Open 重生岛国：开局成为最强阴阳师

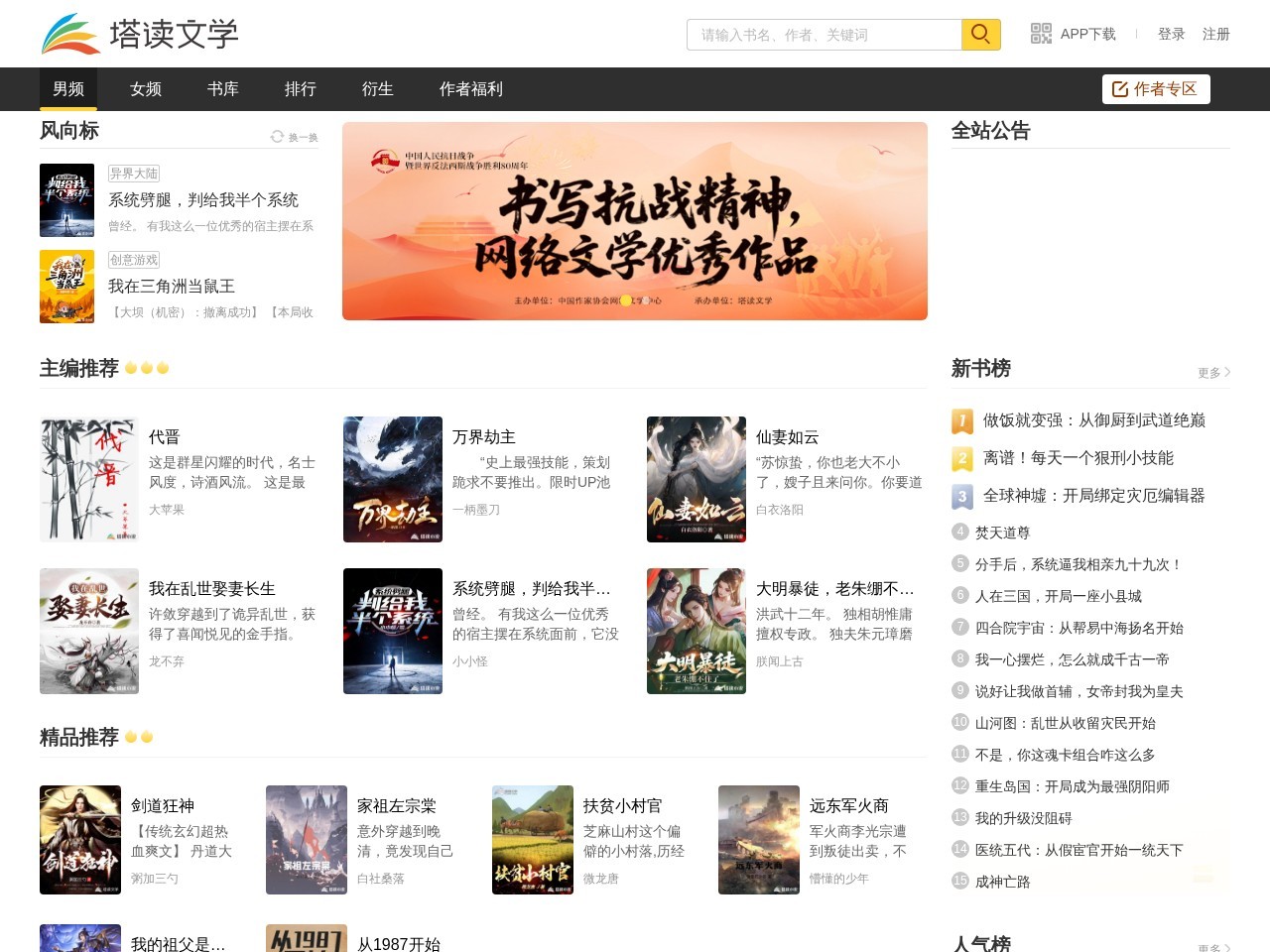(x=1073, y=787)
